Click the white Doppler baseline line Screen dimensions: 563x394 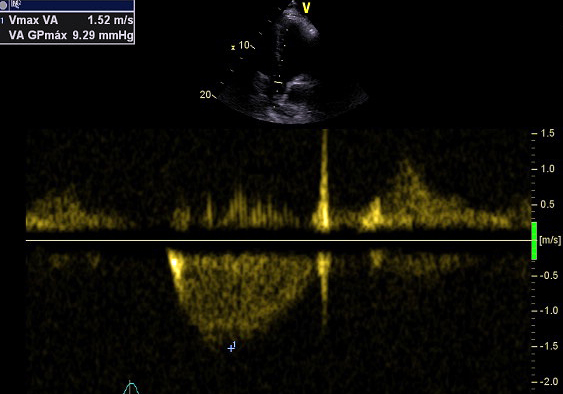[278, 240]
